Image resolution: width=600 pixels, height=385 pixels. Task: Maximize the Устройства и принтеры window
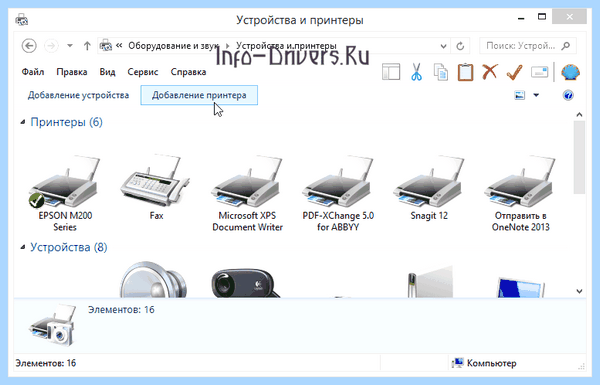pyautogui.click(x=541, y=17)
